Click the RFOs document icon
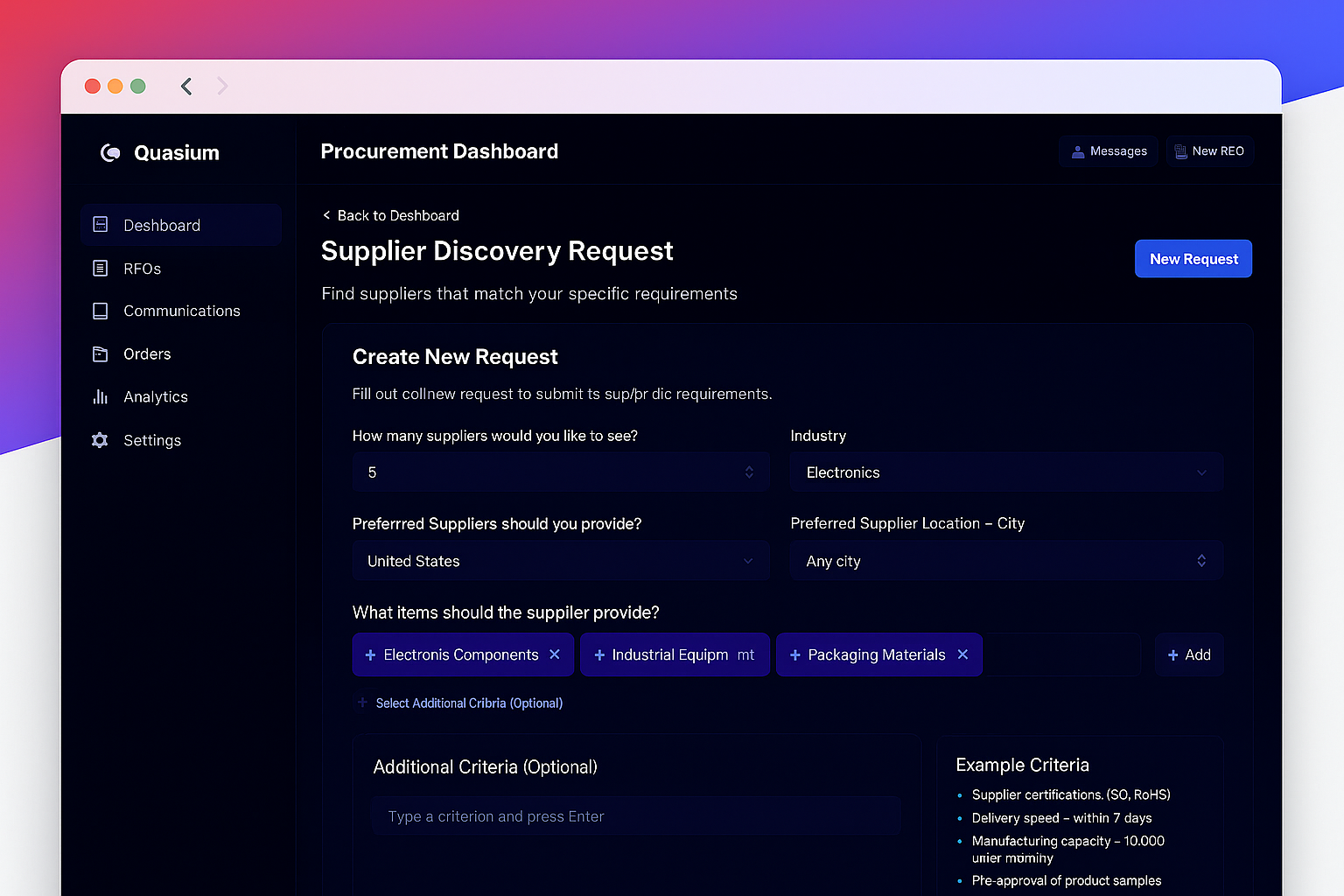Image resolution: width=1344 pixels, height=896 pixels. pyautogui.click(x=101, y=268)
